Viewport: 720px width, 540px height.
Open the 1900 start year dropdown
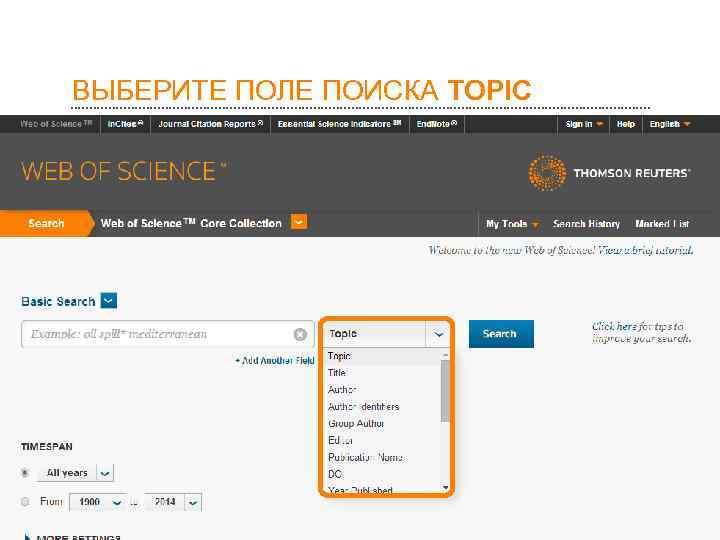pos(117,502)
